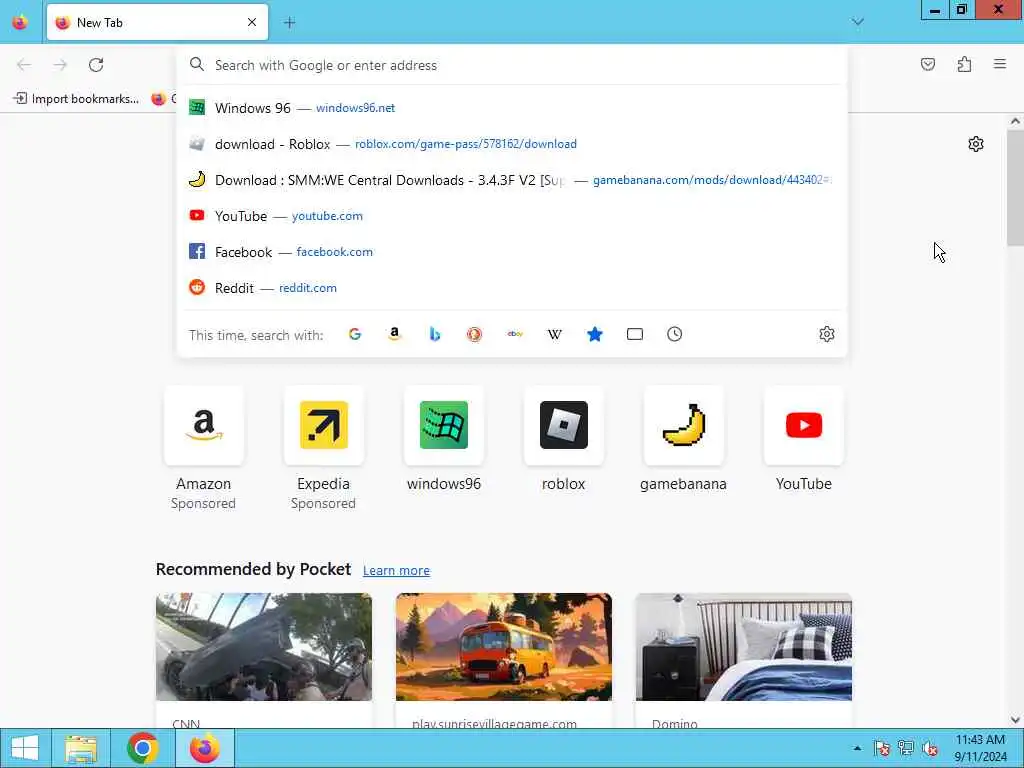The width and height of the screenshot is (1024, 768).
Task: Open the Extensions puzzle icon
Action: click(x=964, y=64)
